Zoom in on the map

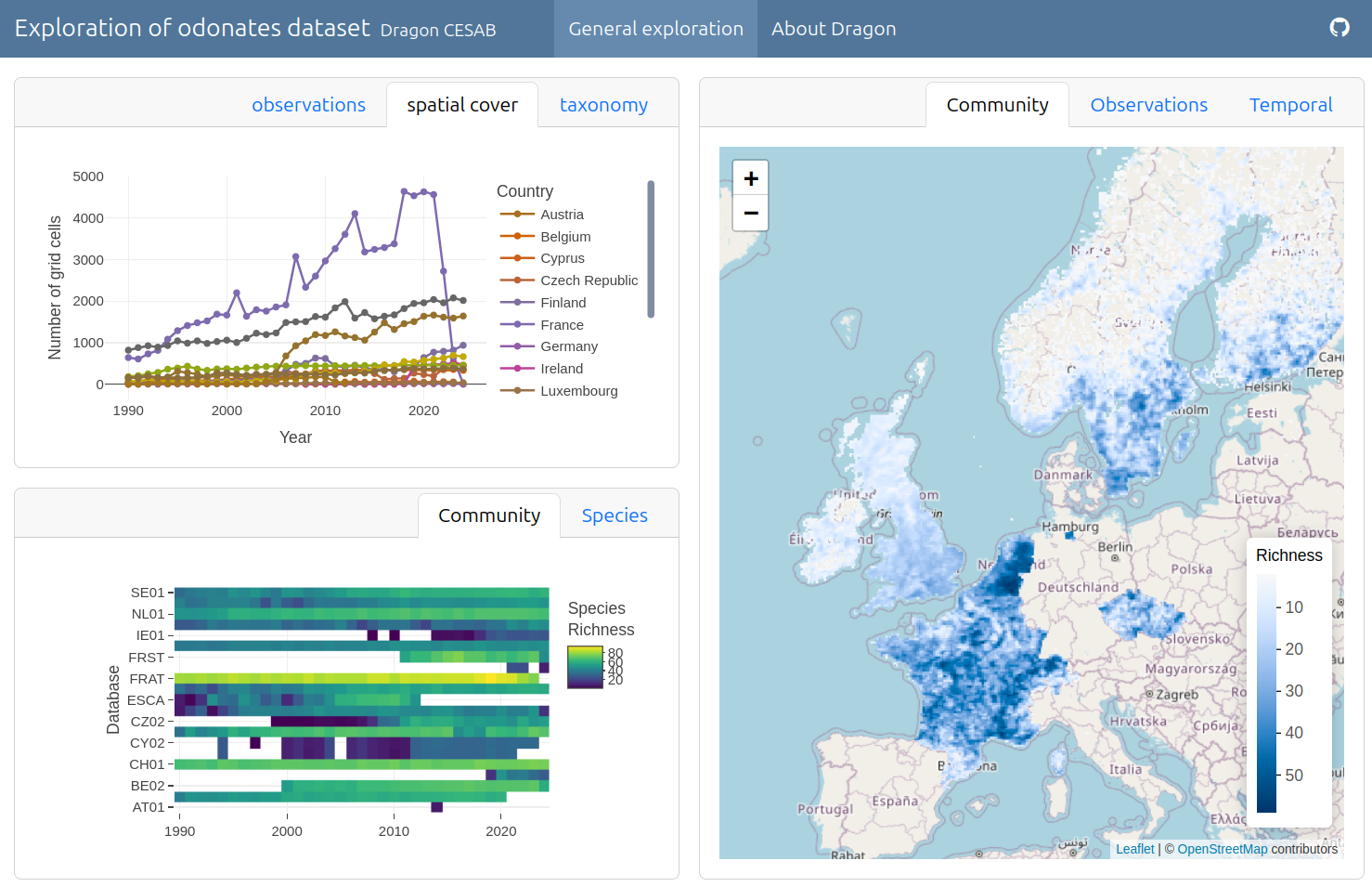[750, 178]
